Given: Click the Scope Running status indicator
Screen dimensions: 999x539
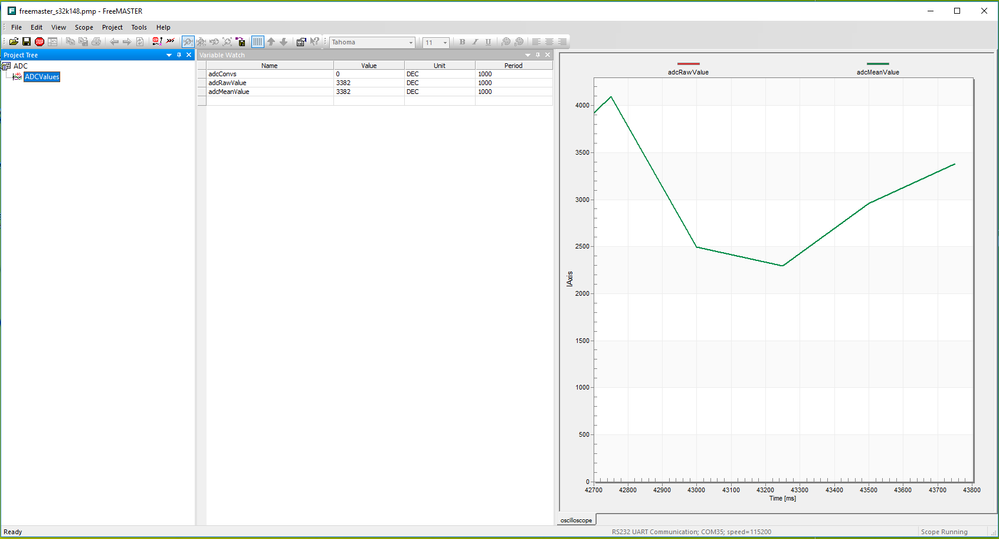Looking at the screenshot, I should [944, 532].
